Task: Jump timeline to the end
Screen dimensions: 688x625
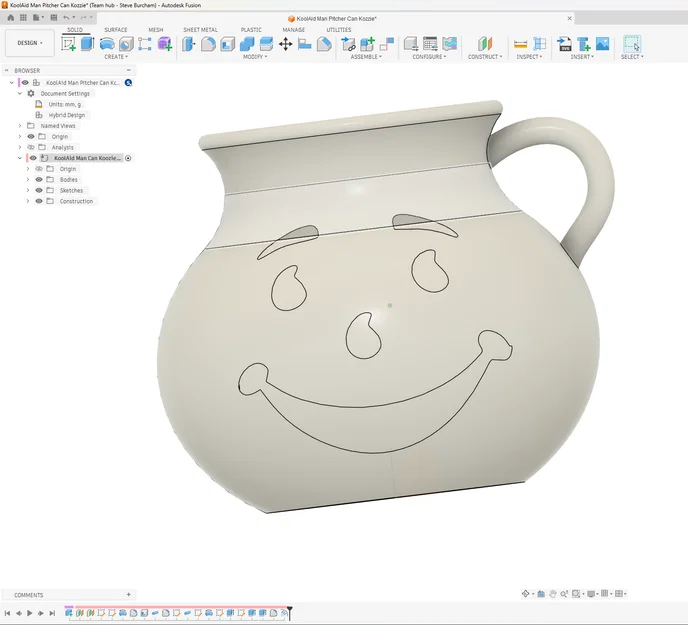Action: pos(52,613)
